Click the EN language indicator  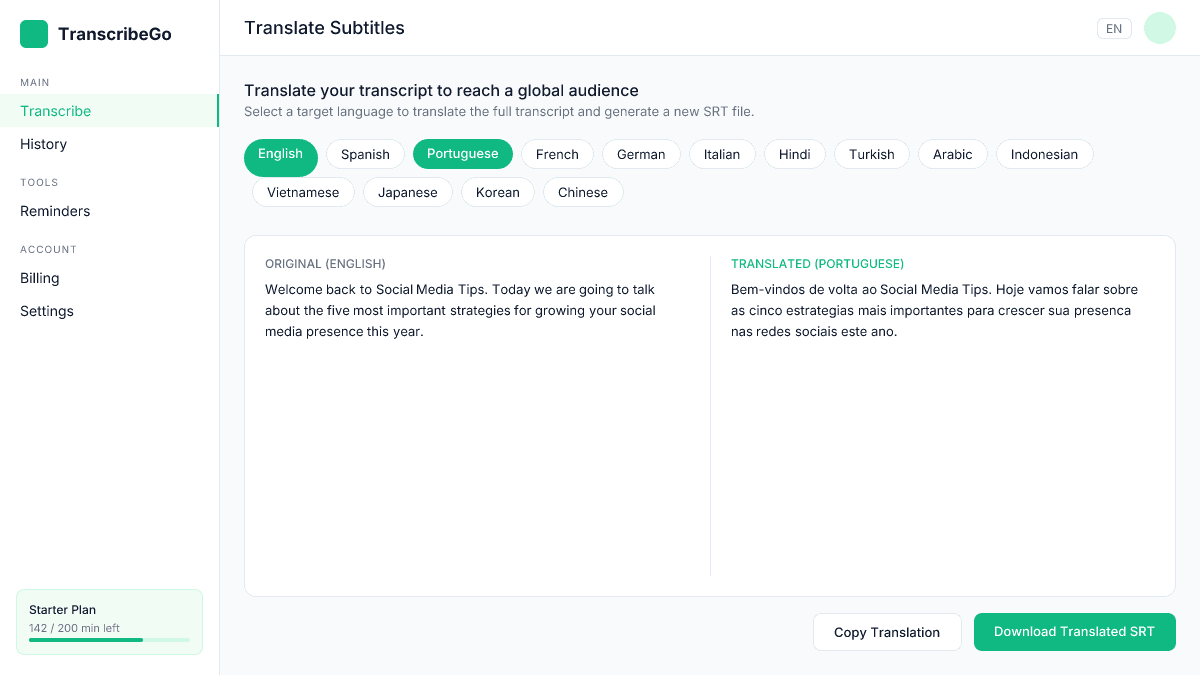pyautogui.click(x=1114, y=28)
